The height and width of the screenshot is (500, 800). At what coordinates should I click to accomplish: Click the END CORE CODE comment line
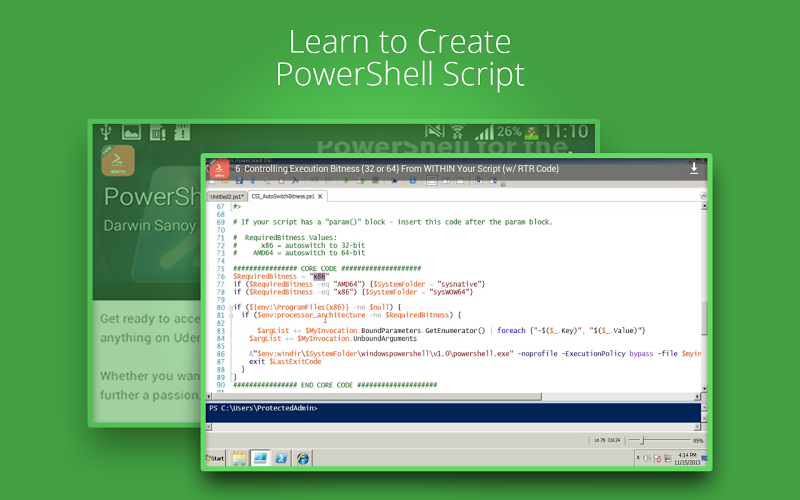point(335,385)
